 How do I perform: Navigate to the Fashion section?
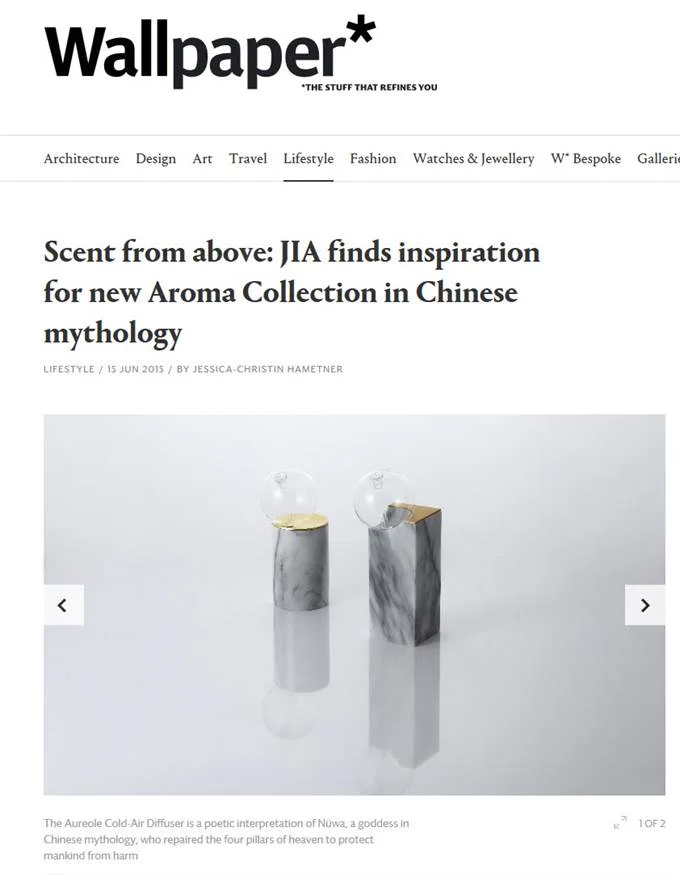click(x=373, y=159)
